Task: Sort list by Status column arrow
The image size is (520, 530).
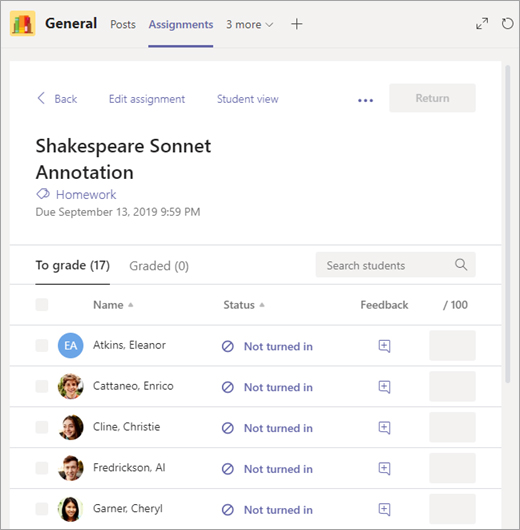Action: click(262, 305)
